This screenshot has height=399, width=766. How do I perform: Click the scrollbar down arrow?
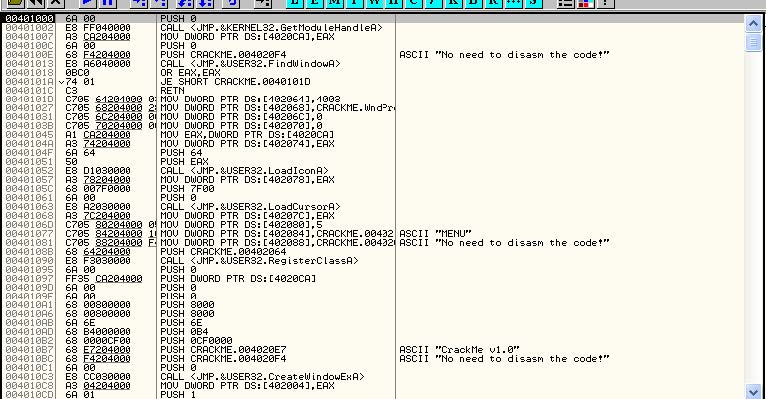point(753,391)
